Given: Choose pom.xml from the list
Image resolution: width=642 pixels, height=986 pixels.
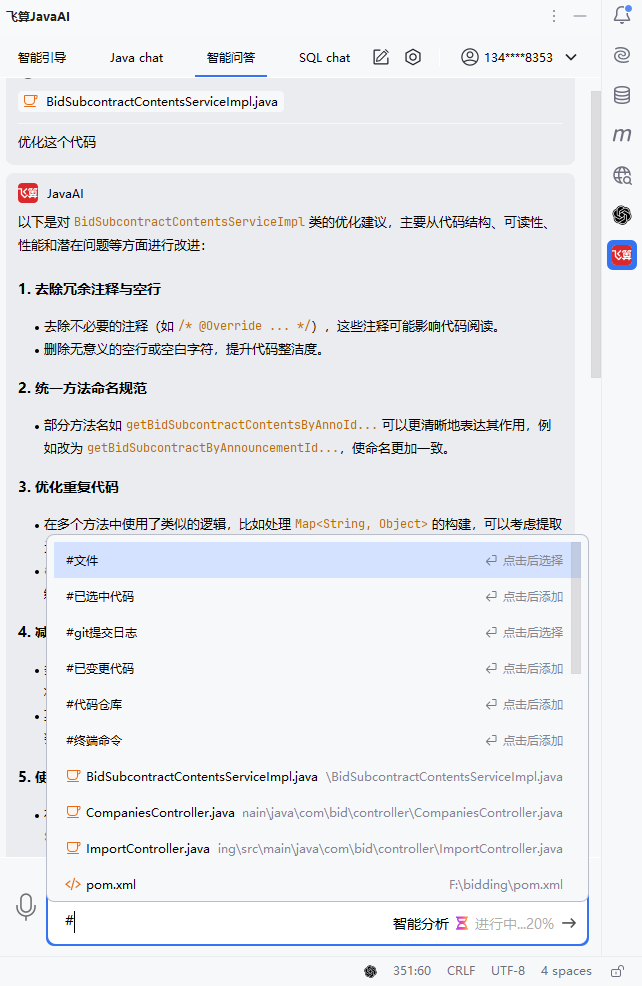Looking at the screenshot, I should 314,884.
